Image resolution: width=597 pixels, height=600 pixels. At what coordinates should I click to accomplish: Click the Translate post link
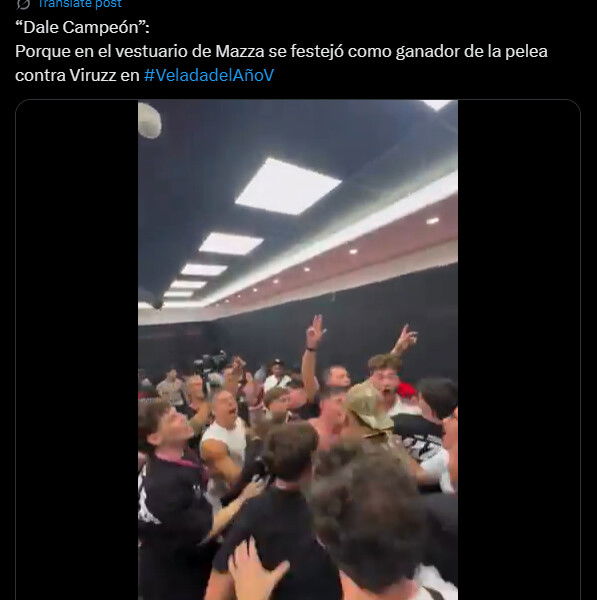(x=80, y=4)
